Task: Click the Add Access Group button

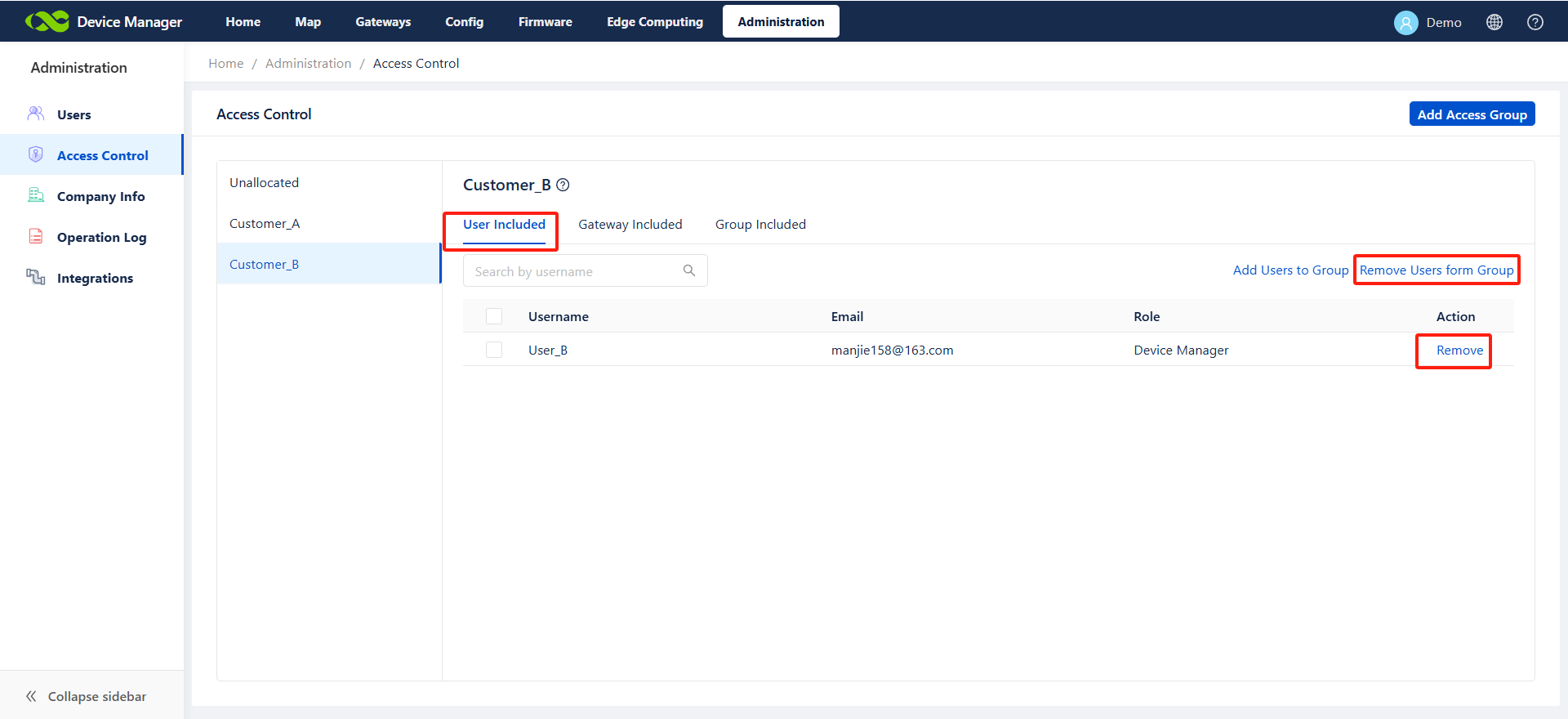Action: (1472, 114)
